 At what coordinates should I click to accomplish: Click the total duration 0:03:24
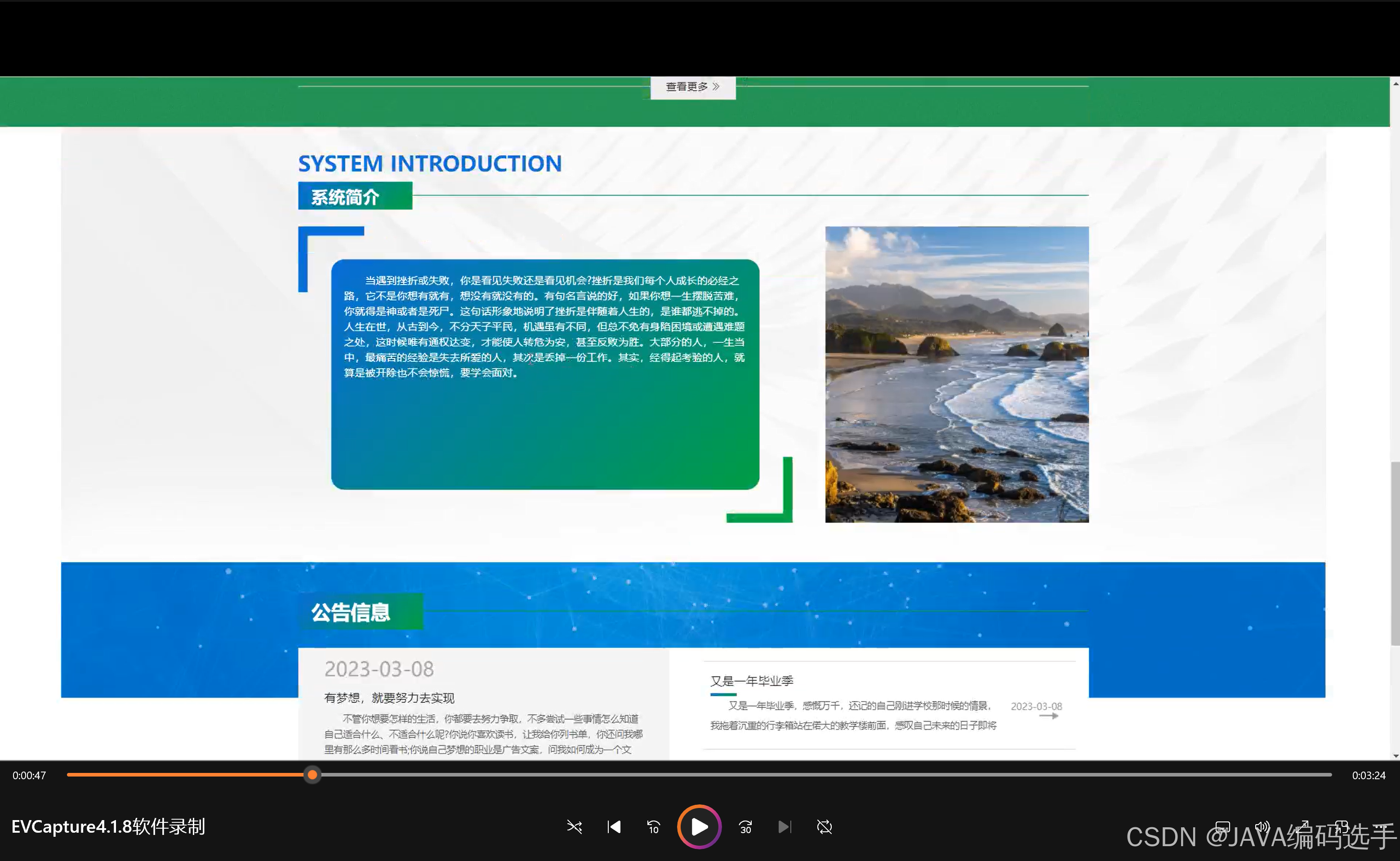click(x=1369, y=775)
